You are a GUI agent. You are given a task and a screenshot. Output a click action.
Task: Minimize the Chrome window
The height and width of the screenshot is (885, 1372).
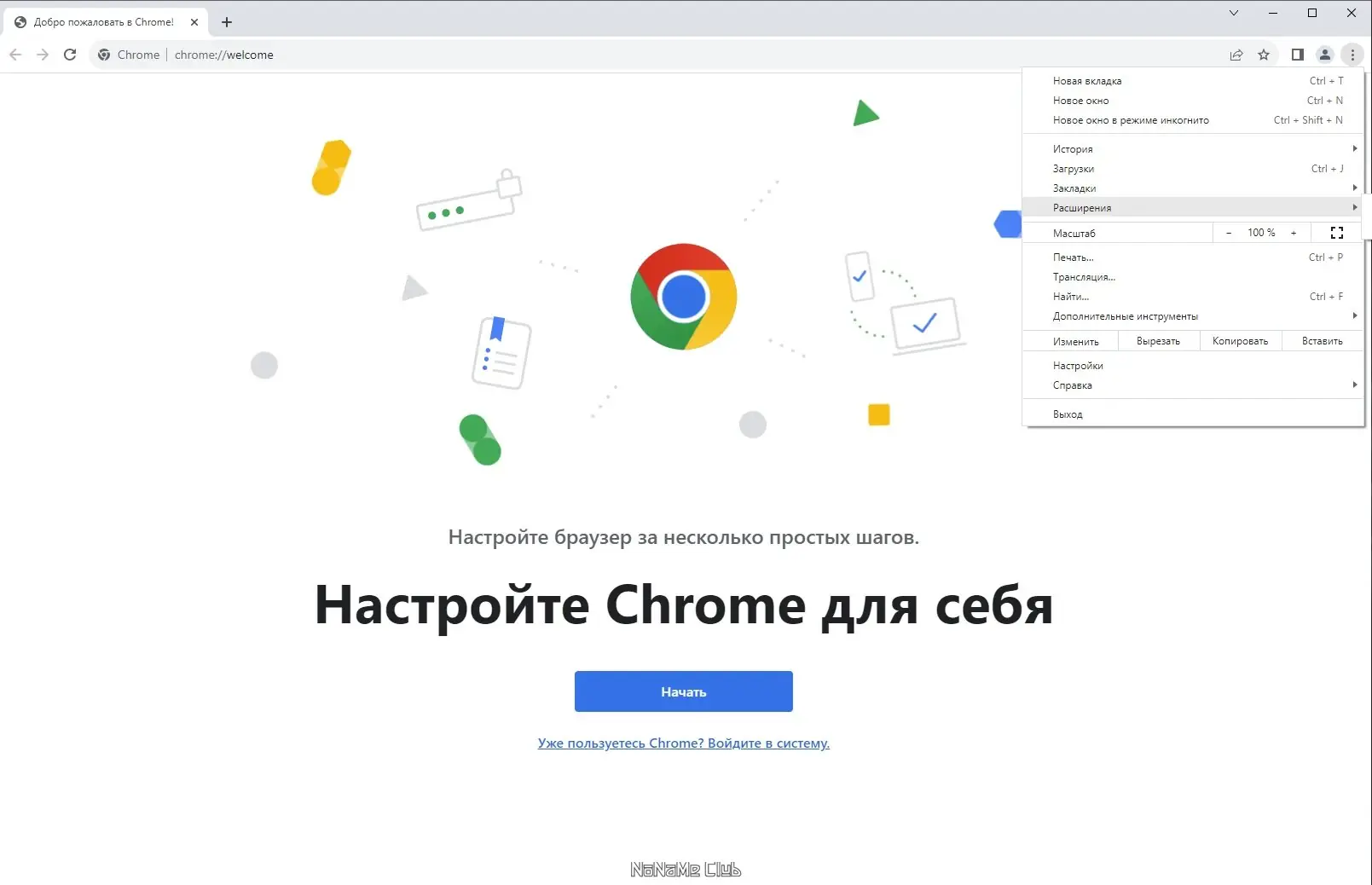tap(1273, 13)
